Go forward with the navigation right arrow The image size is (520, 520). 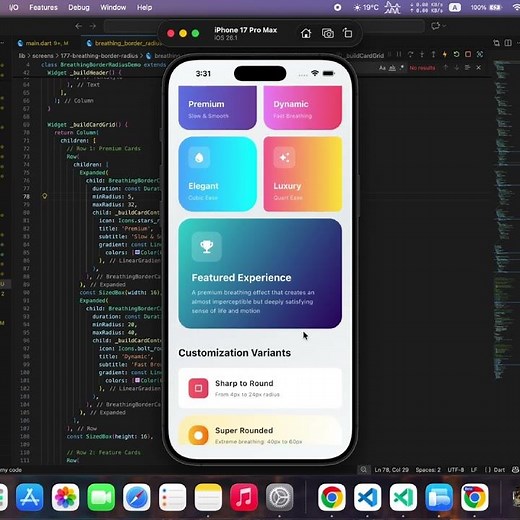tap(92, 26)
